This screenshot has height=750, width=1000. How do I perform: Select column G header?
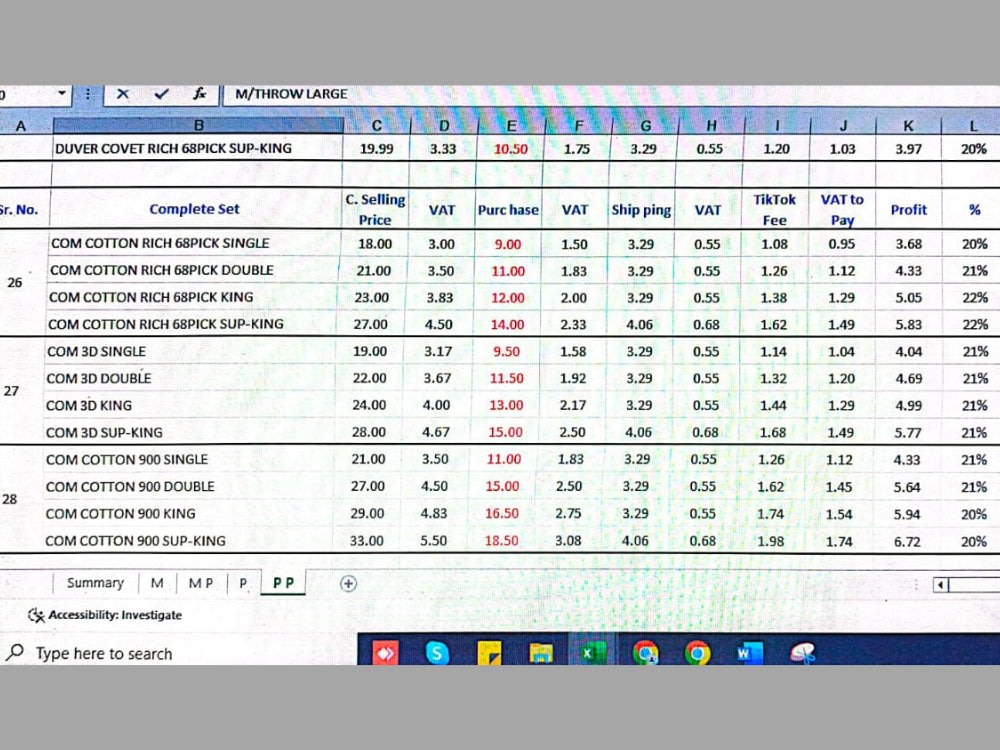tap(645, 126)
